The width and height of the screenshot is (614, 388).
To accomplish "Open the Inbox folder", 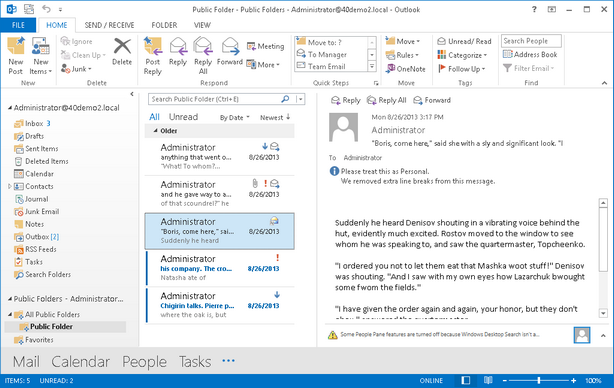I will coord(34,123).
